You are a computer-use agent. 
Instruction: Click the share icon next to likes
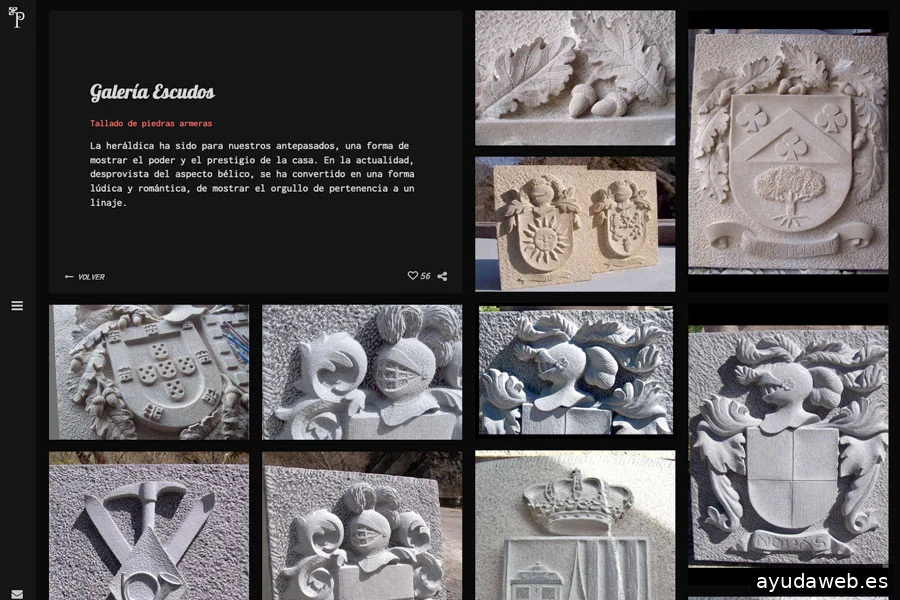[442, 276]
